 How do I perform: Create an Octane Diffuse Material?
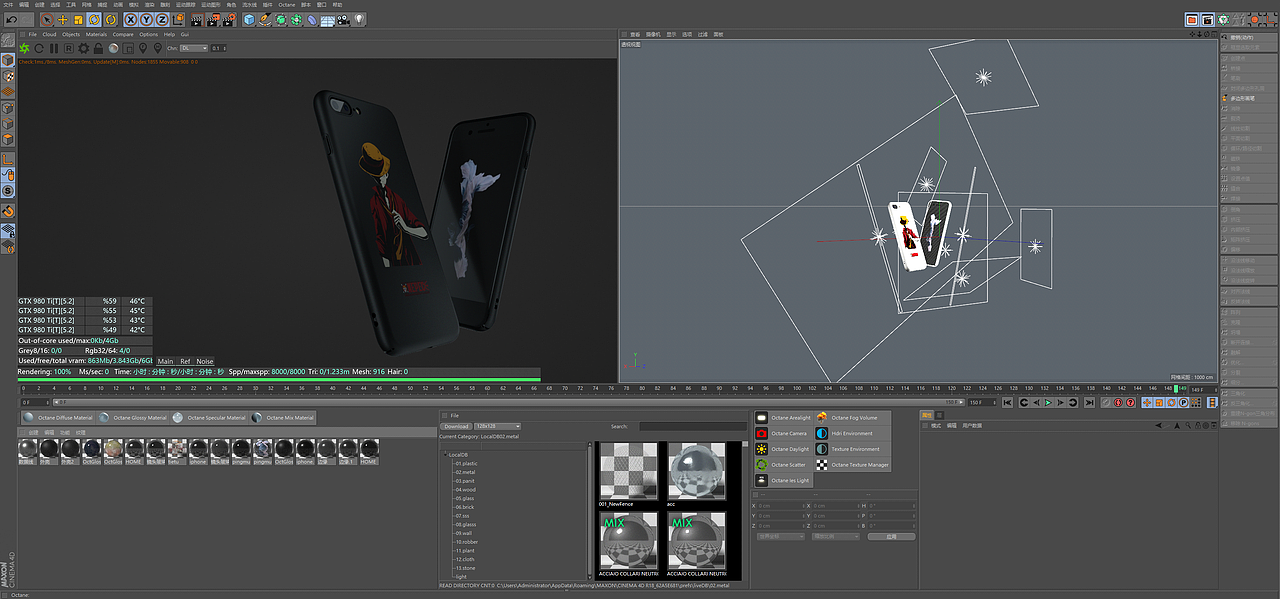[x=59, y=417]
